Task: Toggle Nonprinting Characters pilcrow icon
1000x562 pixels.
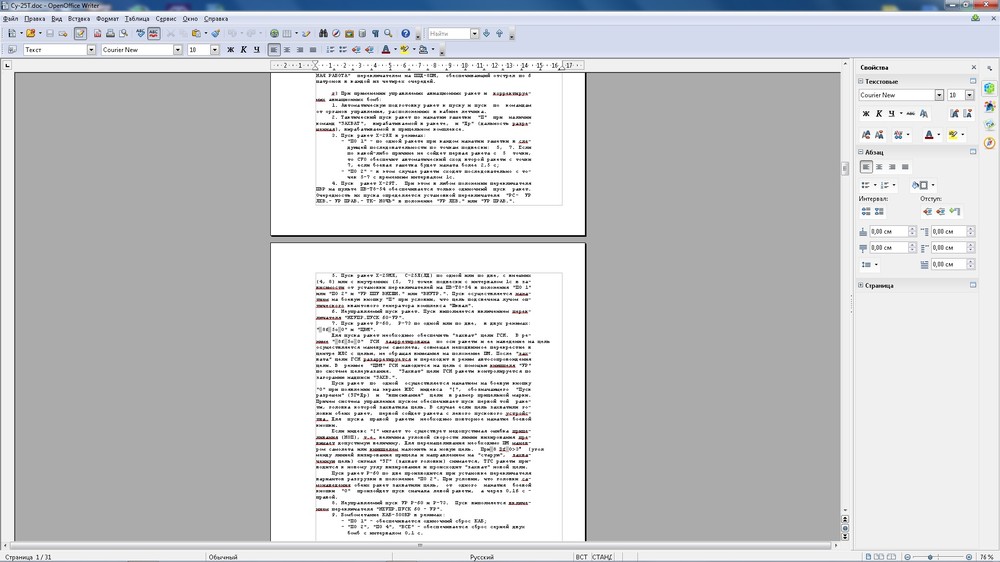Action: (x=376, y=33)
